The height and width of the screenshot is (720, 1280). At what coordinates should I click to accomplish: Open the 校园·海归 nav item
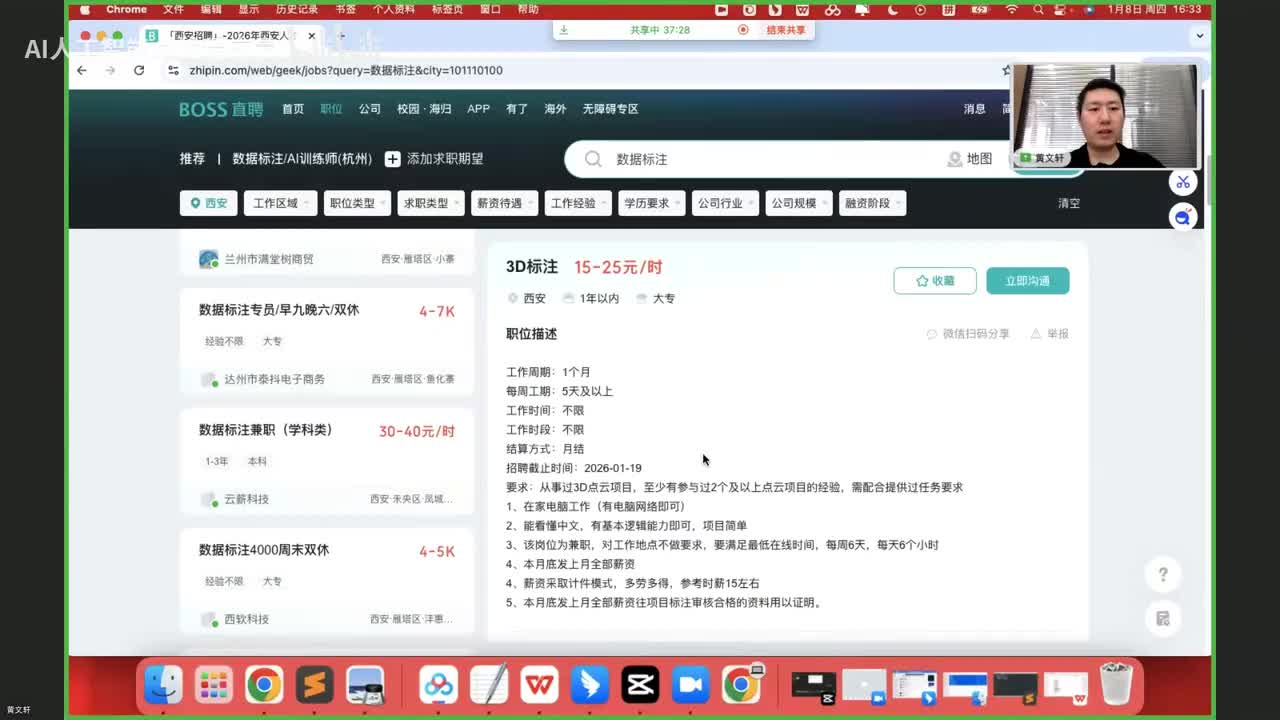tap(424, 109)
